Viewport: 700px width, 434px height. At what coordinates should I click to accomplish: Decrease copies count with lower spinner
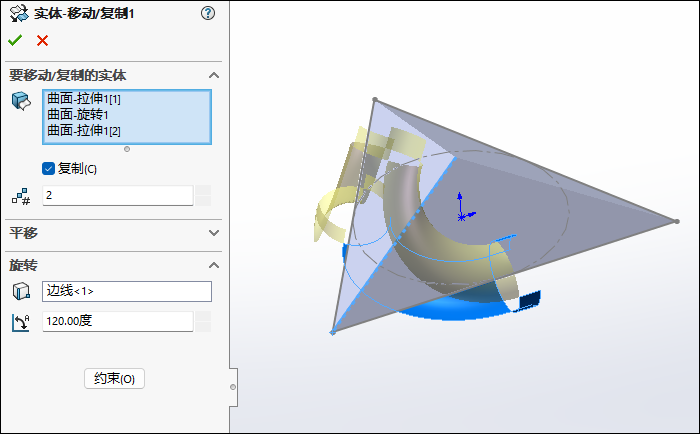(x=203, y=201)
